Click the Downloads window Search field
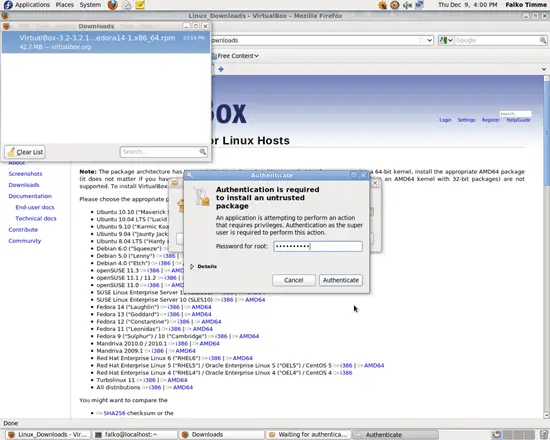 (x=163, y=152)
